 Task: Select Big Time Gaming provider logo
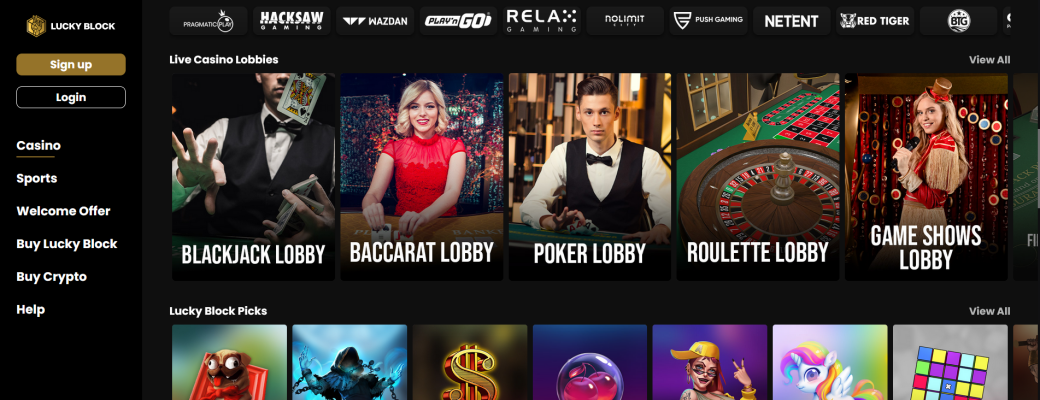[958, 21]
